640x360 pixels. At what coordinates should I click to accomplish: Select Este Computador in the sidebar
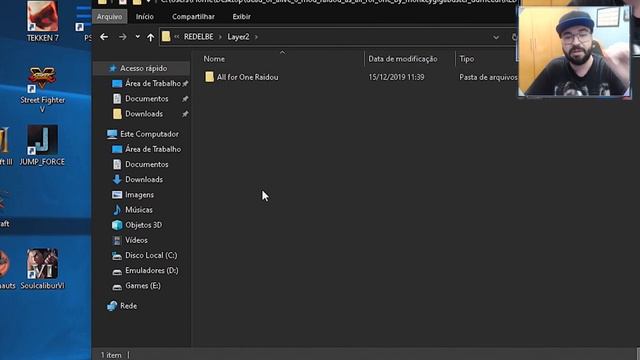point(149,134)
